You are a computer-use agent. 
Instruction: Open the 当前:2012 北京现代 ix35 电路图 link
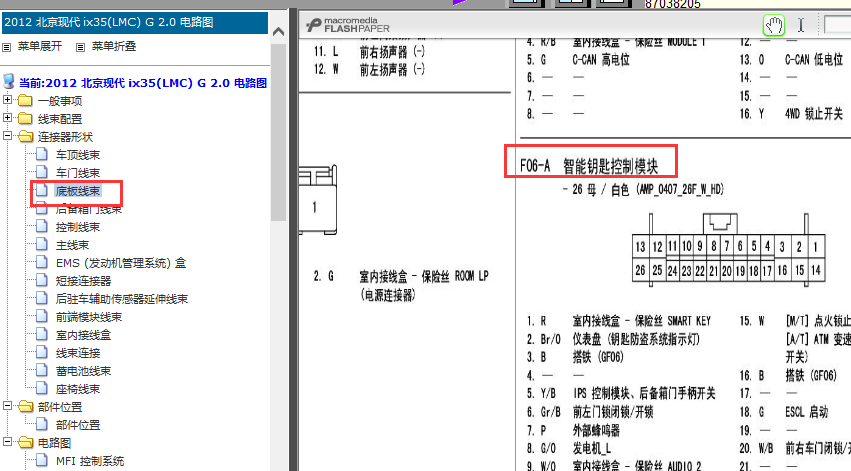click(x=143, y=83)
